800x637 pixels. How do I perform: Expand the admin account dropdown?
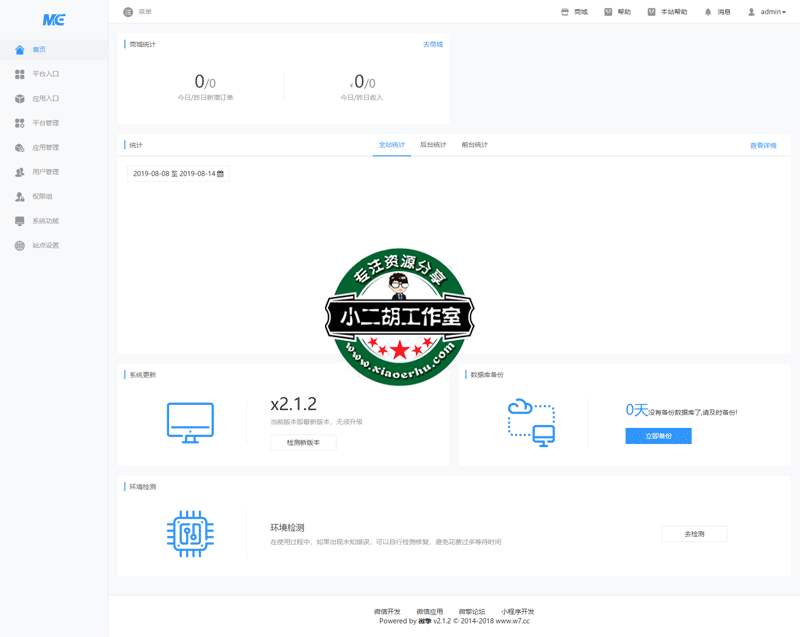pyautogui.click(x=767, y=12)
